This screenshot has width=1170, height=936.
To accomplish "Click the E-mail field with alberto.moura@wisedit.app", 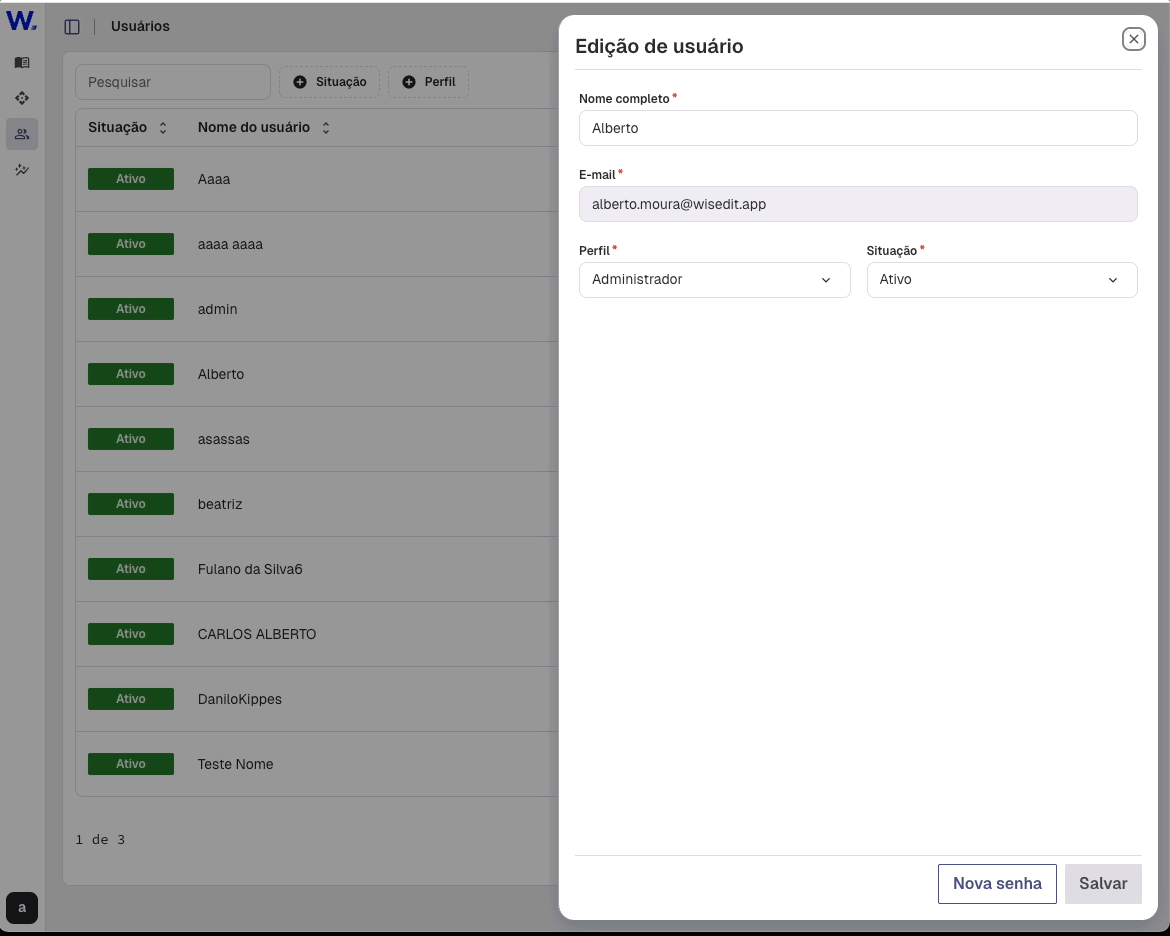I will (857, 204).
